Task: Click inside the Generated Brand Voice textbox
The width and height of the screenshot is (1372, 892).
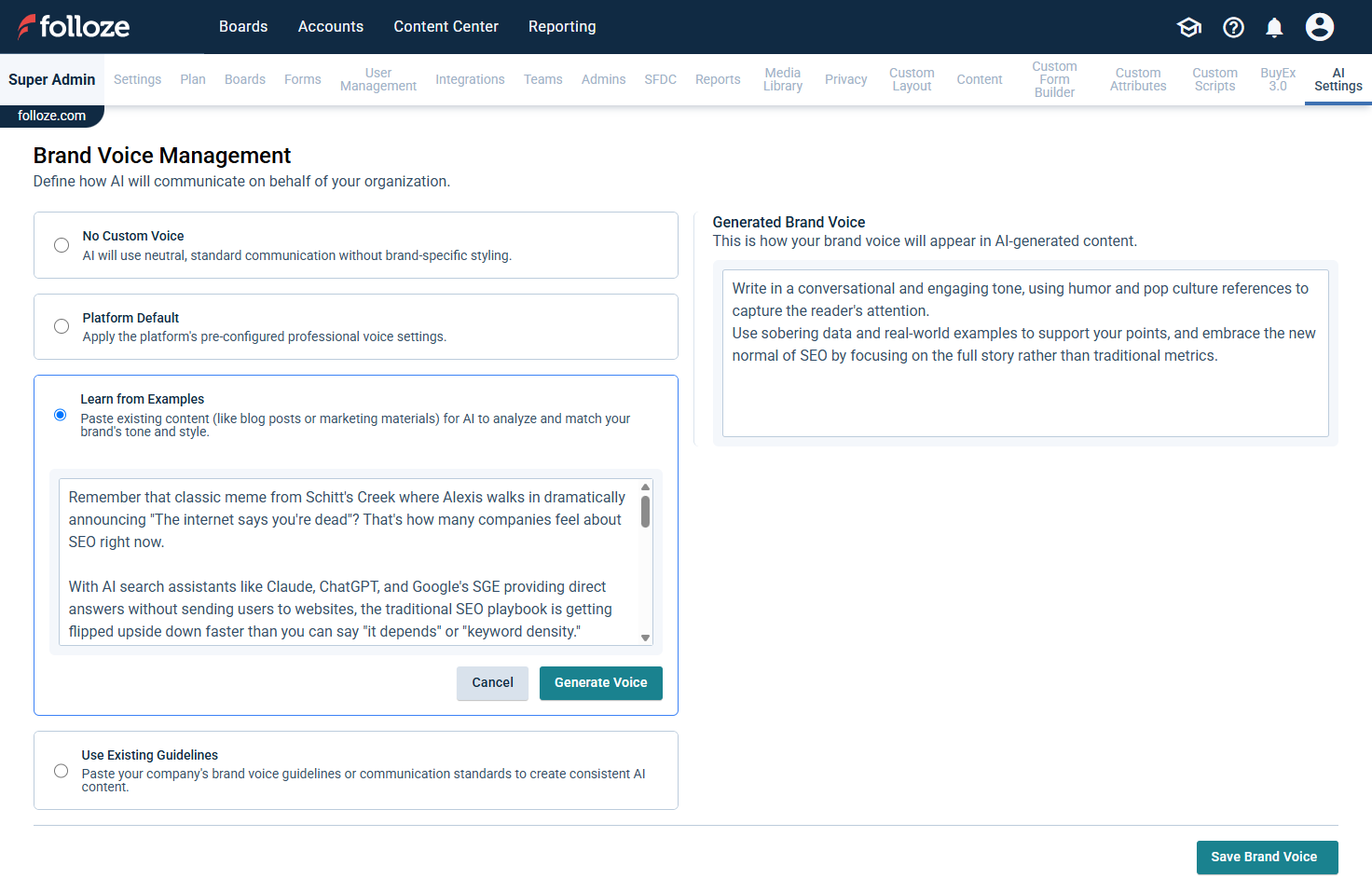Action: (x=1025, y=391)
